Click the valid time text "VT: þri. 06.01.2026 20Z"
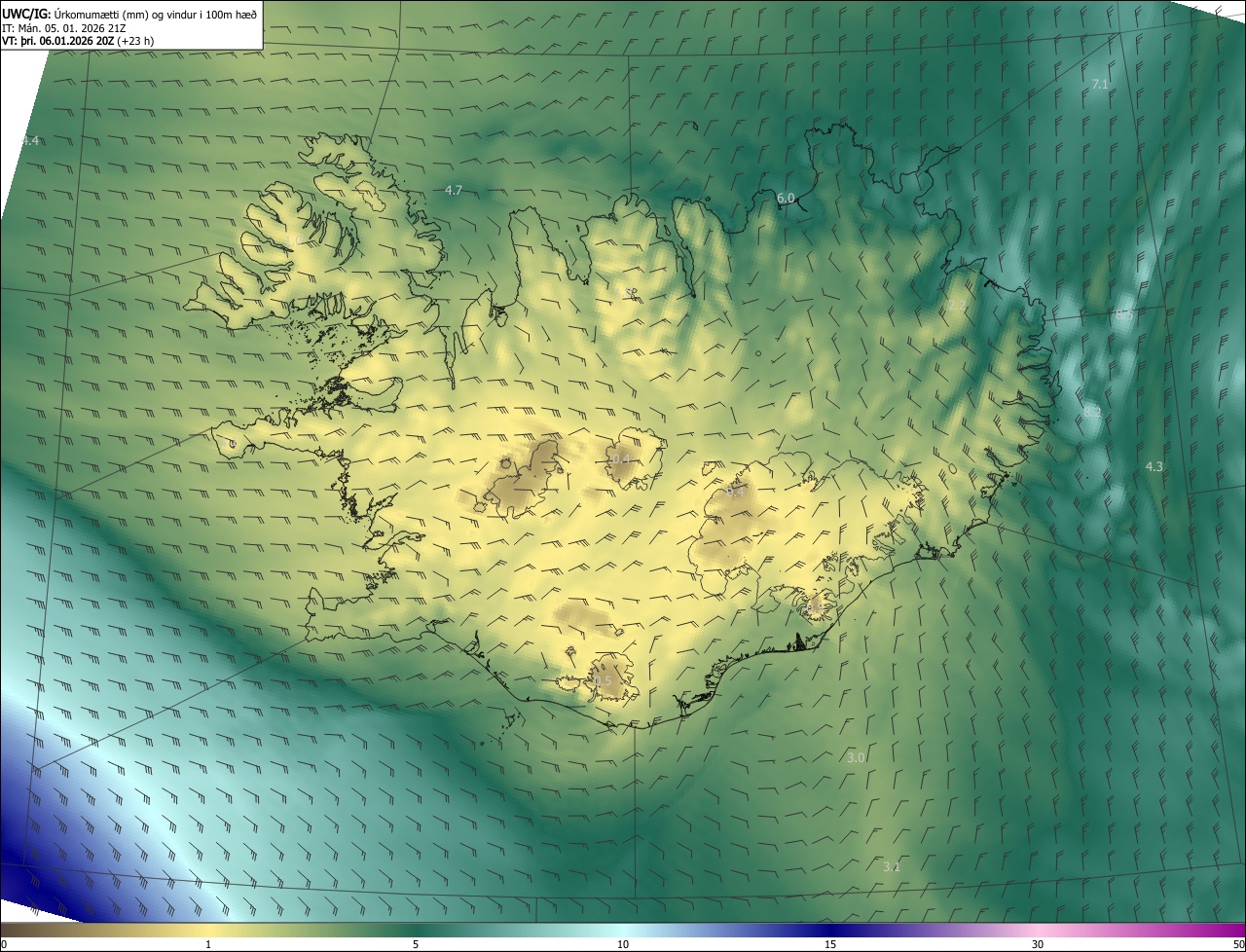The width and height of the screenshot is (1246, 952). tap(57, 41)
